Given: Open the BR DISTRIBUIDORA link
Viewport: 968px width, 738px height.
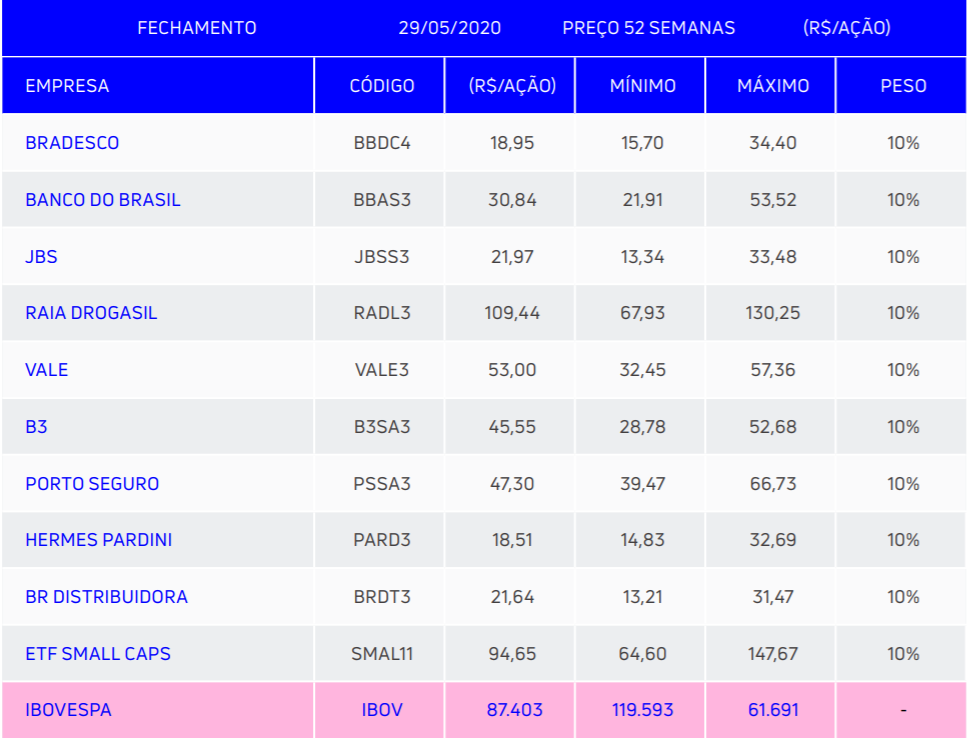Looking at the screenshot, I should (107, 596).
